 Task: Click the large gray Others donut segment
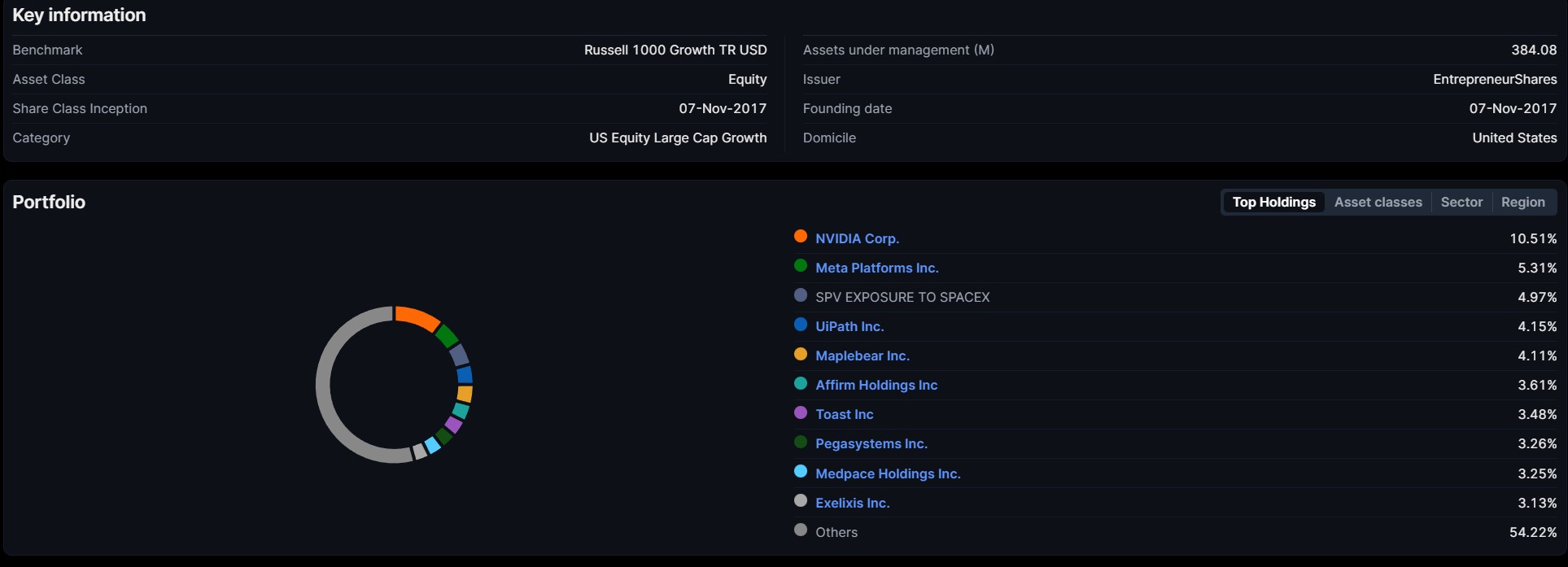(x=323, y=385)
